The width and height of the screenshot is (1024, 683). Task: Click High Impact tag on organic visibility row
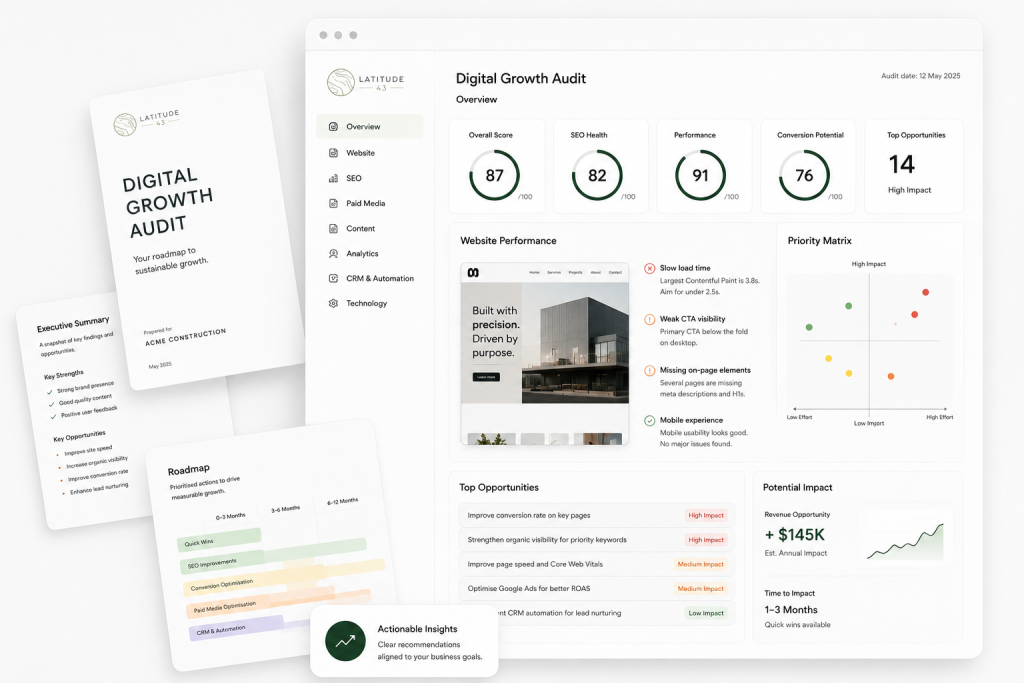(706, 540)
